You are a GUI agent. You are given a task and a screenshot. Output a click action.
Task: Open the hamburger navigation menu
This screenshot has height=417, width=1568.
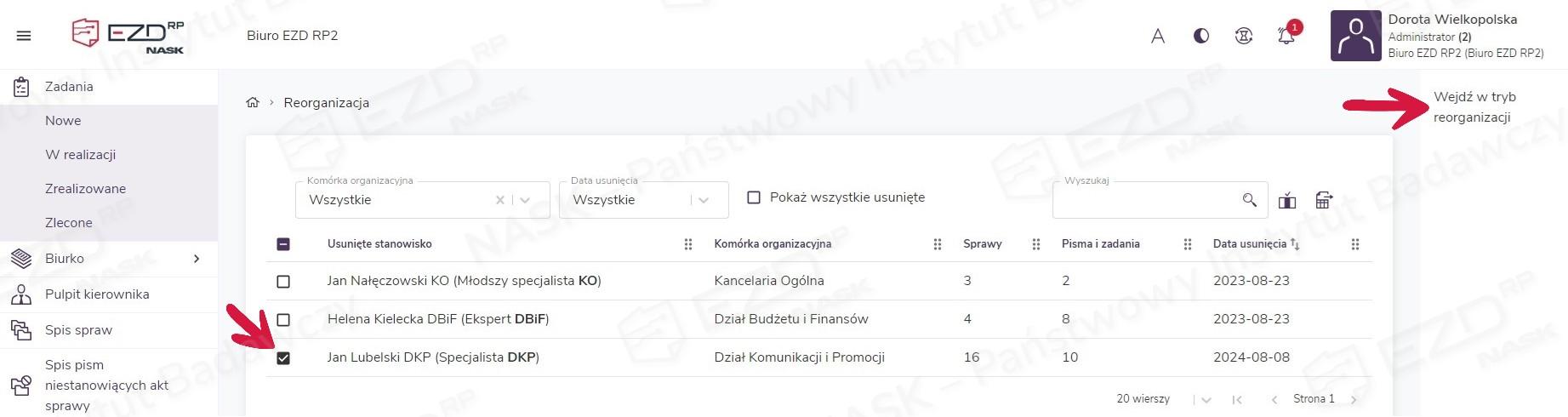tap(24, 36)
